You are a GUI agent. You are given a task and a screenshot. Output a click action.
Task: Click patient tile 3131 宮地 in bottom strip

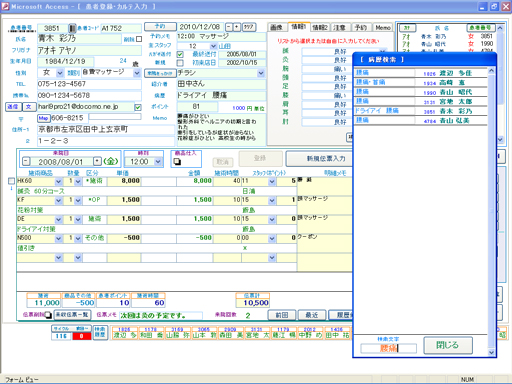pyautogui.click(x=257, y=333)
